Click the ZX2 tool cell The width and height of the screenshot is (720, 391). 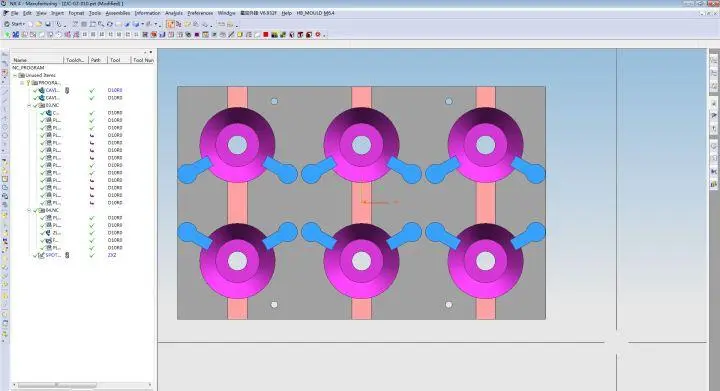(x=112, y=255)
